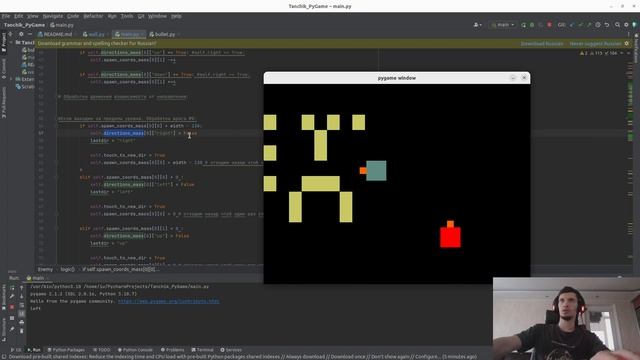Switch to the README.md editor tab
The image size is (640, 360).
pos(55,34)
